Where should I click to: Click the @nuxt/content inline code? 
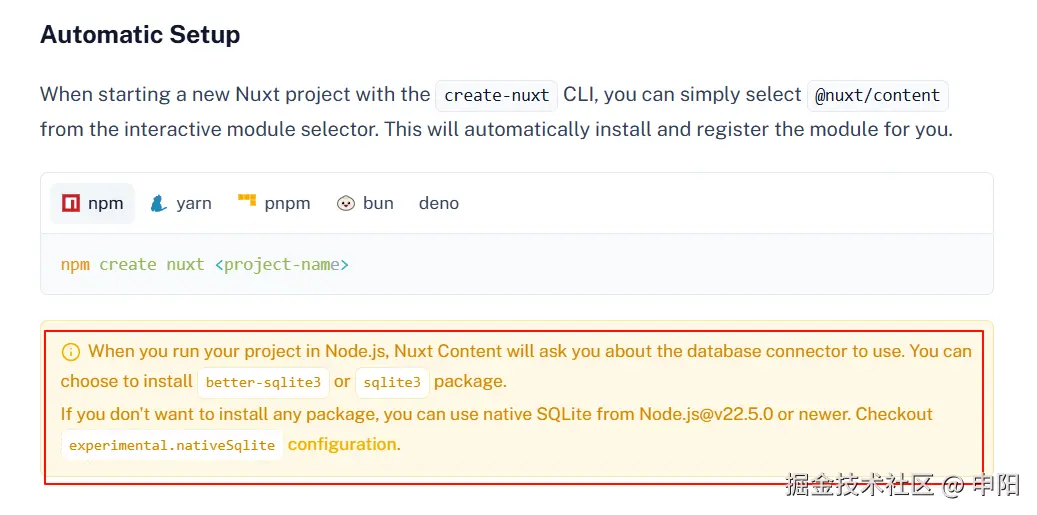(x=877, y=96)
